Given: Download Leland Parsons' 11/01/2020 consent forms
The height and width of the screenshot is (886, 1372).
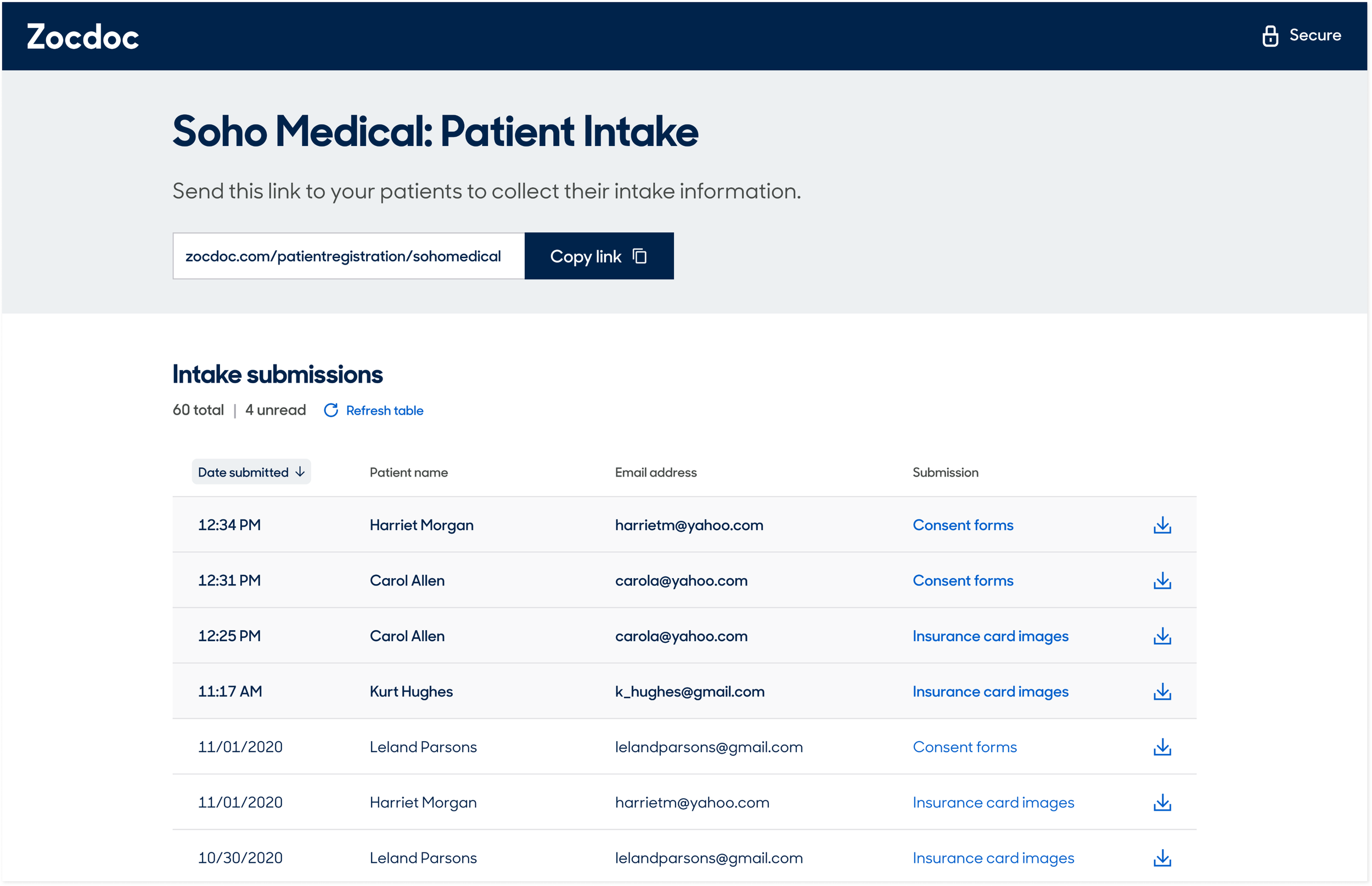Looking at the screenshot, I should [1162, 747].
